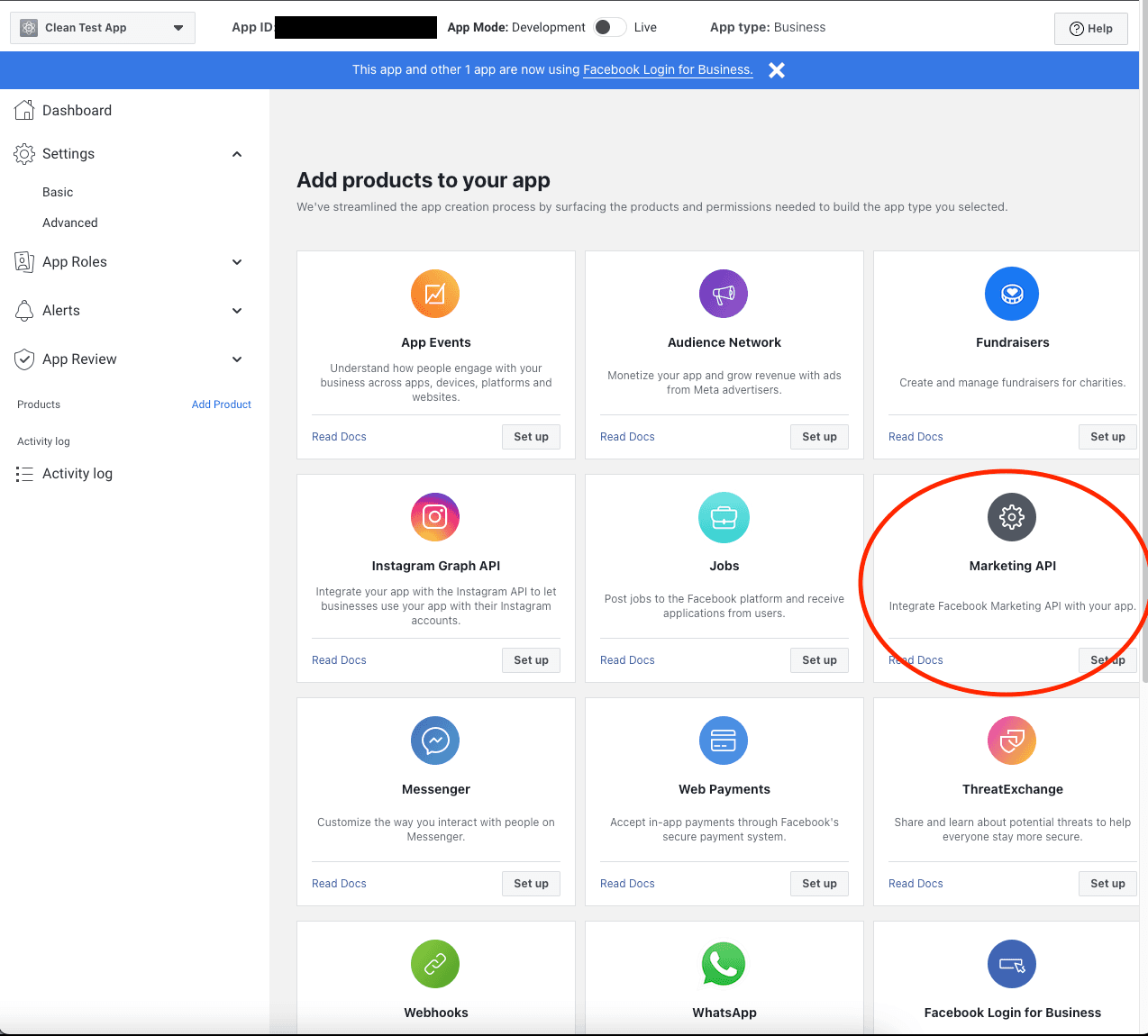
Task: Click the Clean Test App atom icon
Action: tap(29, 28)
